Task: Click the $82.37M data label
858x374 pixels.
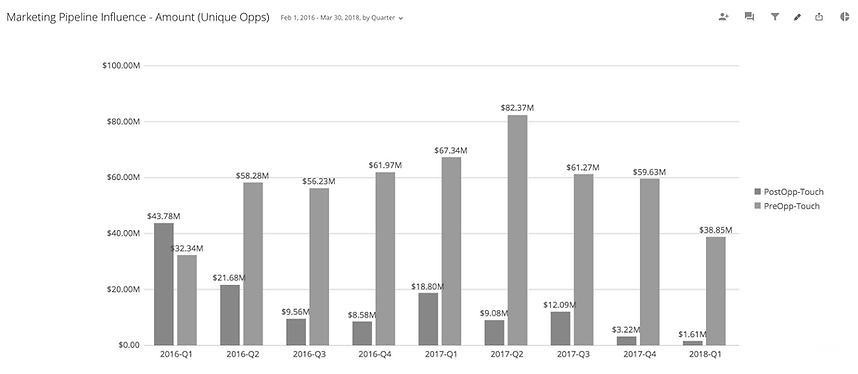Action: [x=518, y=108]
